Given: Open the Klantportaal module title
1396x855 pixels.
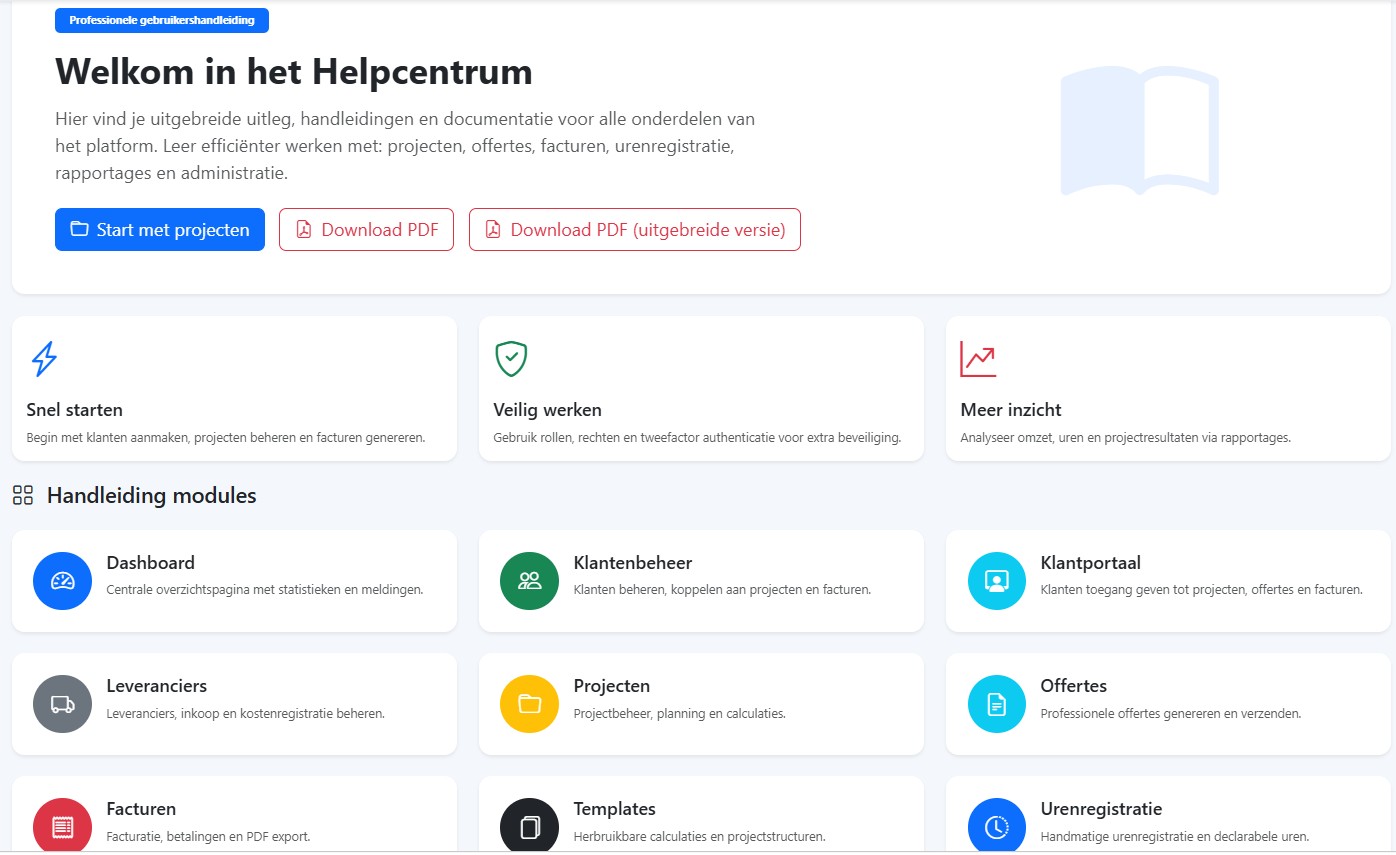Looking at the screenshot, I should [x=1091, y=563].
